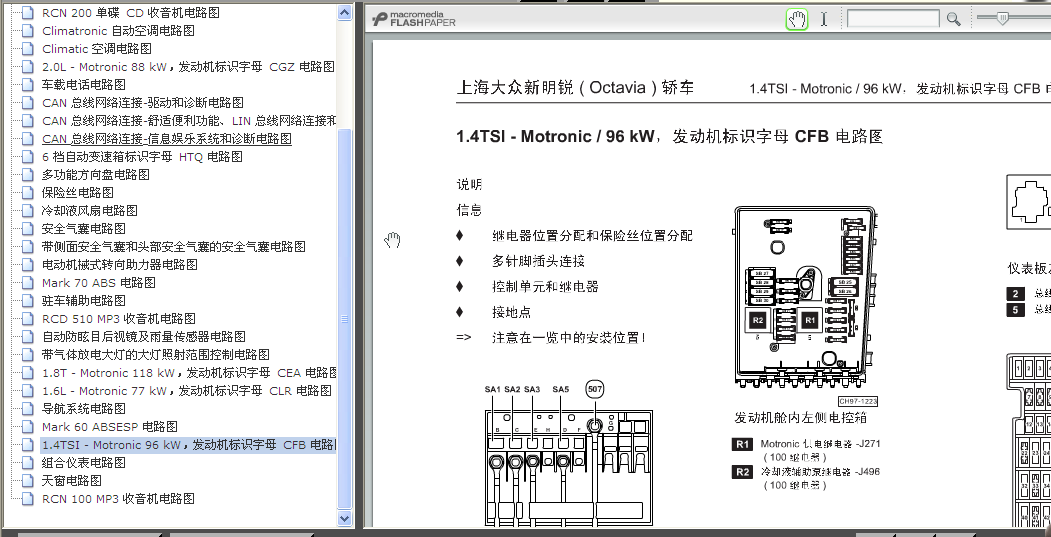Click document icon beside 组合仪表电路图
The width and height of the screenshot is (1051, 537).
click(27, 463)
